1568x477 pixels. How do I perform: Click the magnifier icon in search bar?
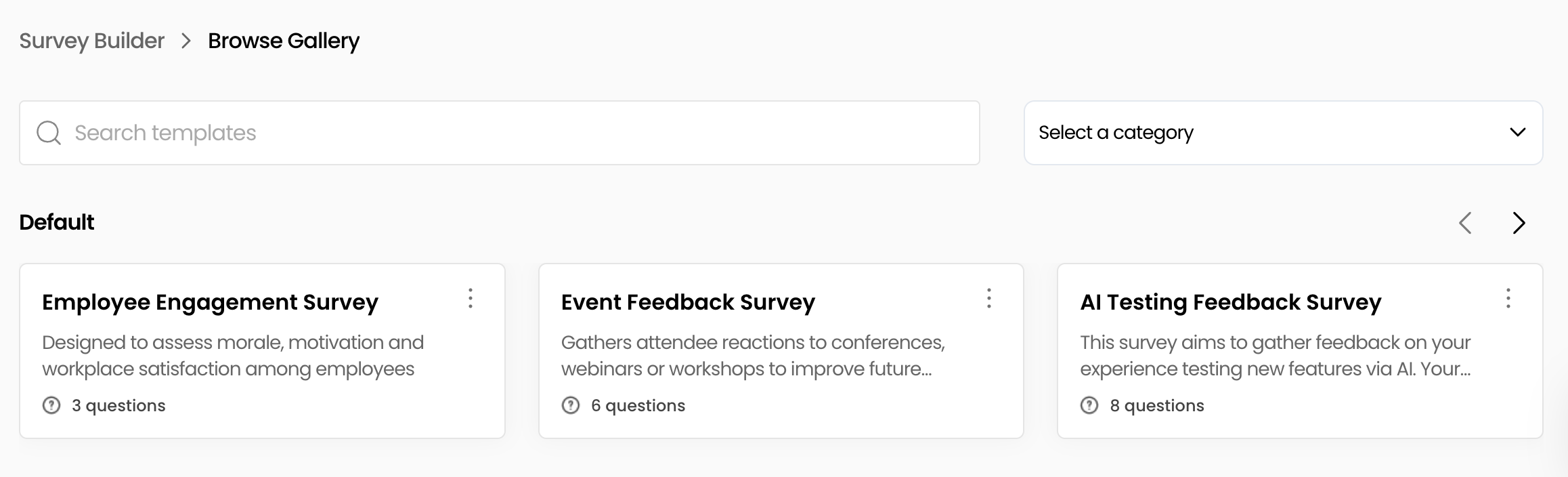[49, 133]
